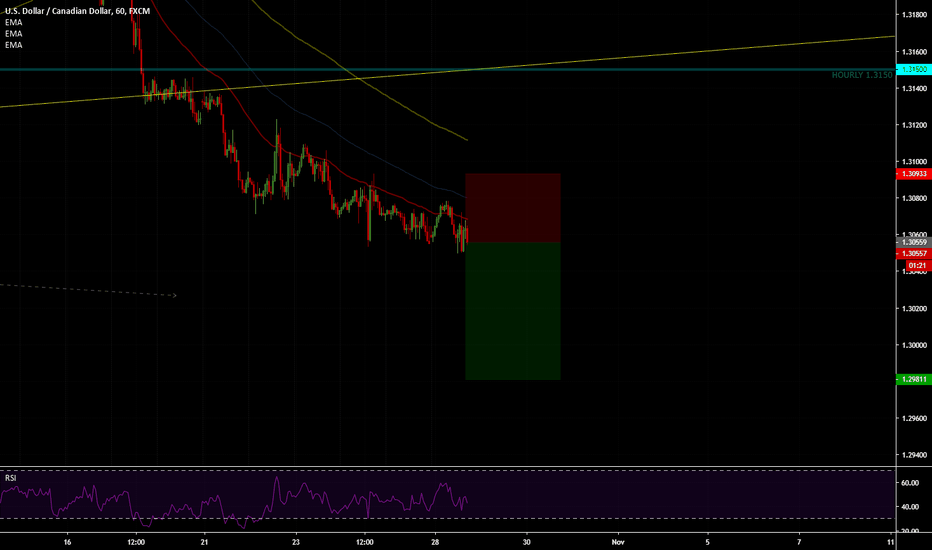Click the 5 date label on time axis

[x=707, y=542]
